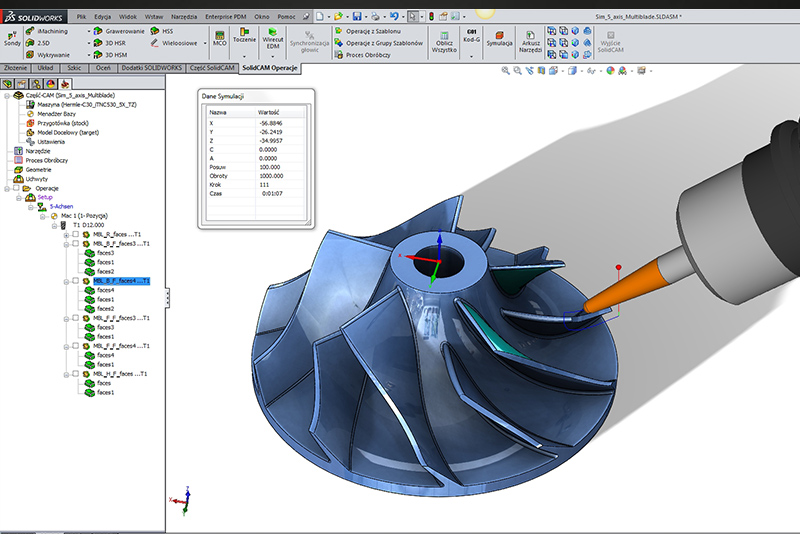Click the Undo arrow icon

pos(394,16)
